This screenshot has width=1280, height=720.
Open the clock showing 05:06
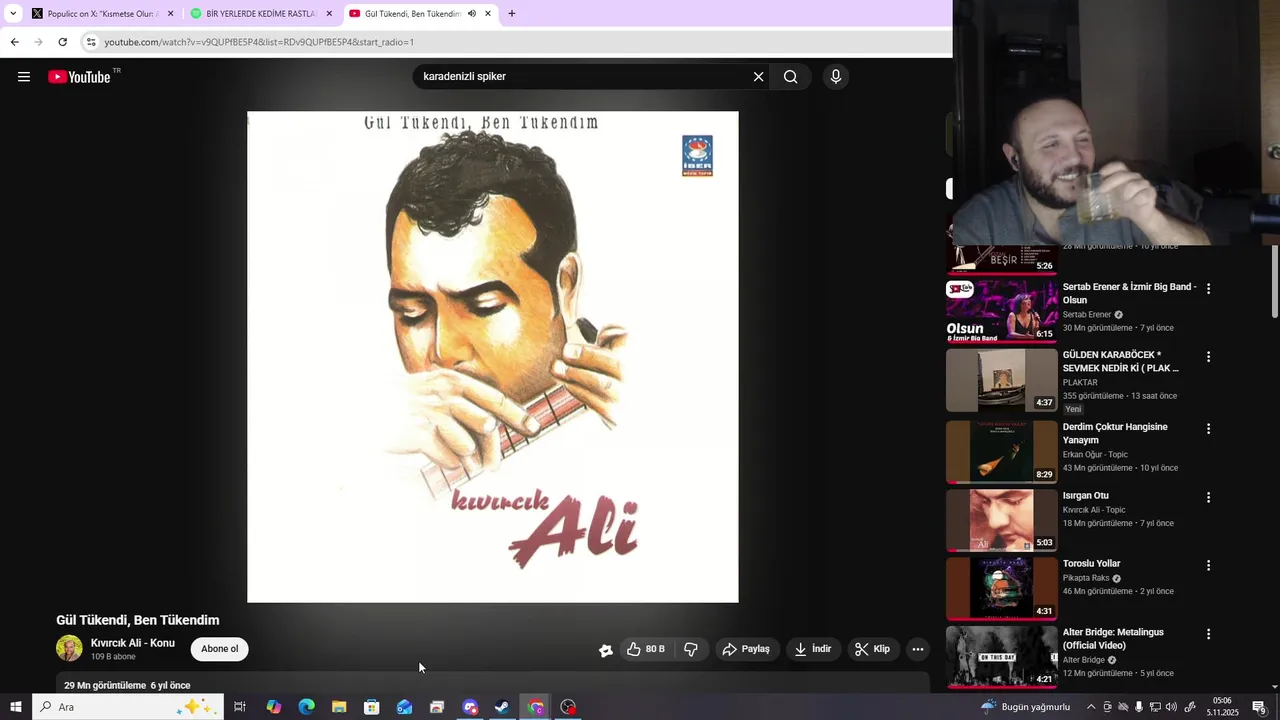pyautogui.click(x=1222, y=707)
